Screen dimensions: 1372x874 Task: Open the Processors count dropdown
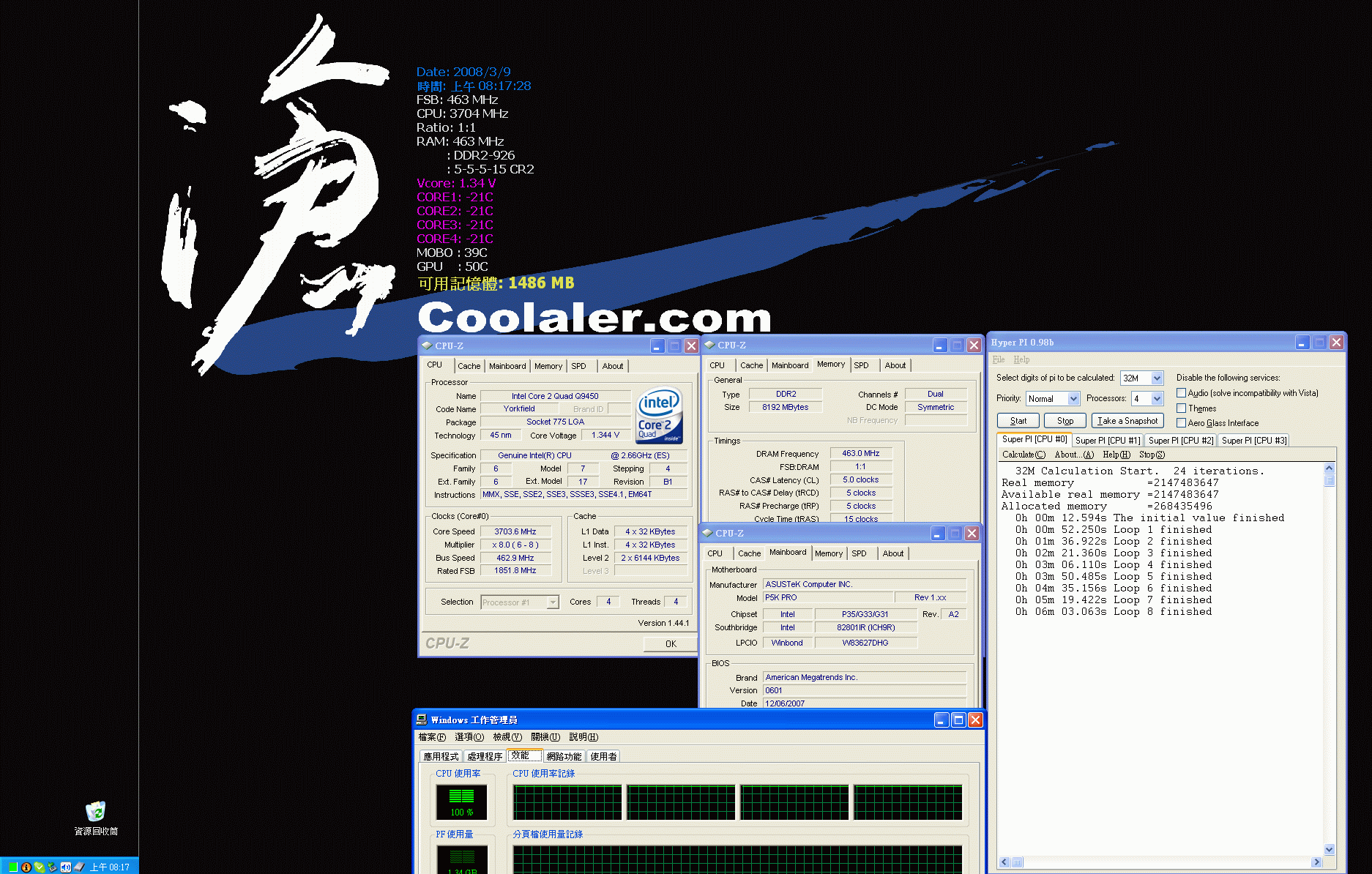click(x=1157, y=399)
